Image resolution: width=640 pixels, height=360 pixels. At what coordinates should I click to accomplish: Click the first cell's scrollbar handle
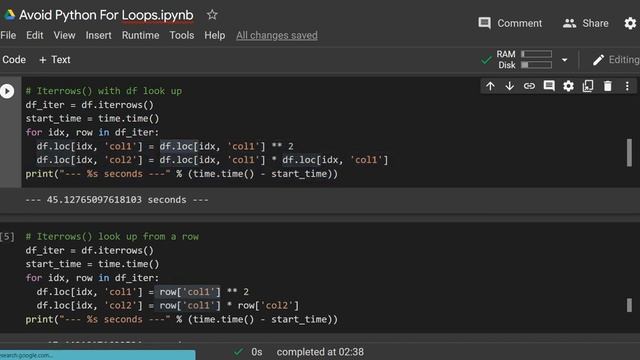(629, 153)
